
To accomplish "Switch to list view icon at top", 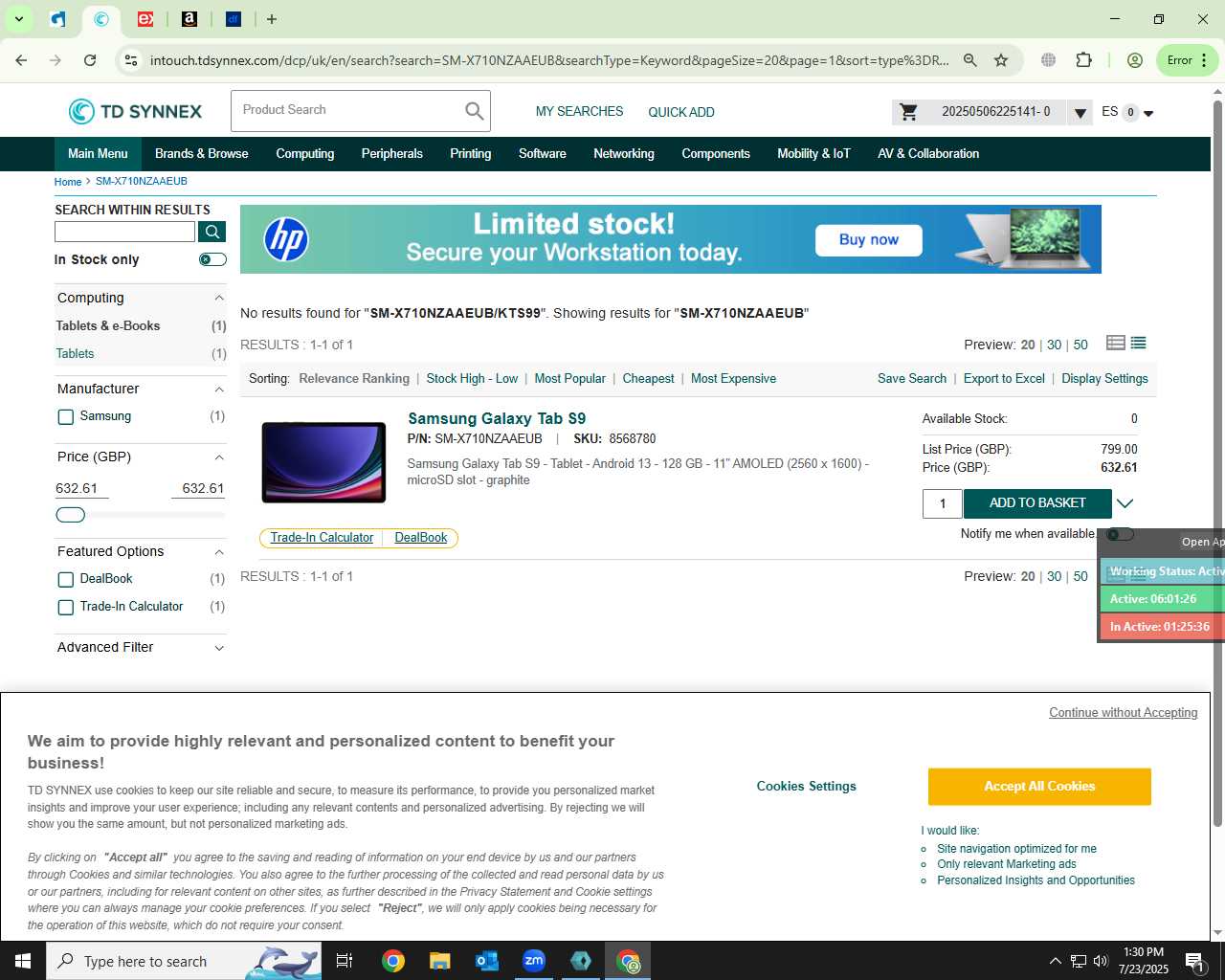I will pyautogui.click(x=1138, y=343).
